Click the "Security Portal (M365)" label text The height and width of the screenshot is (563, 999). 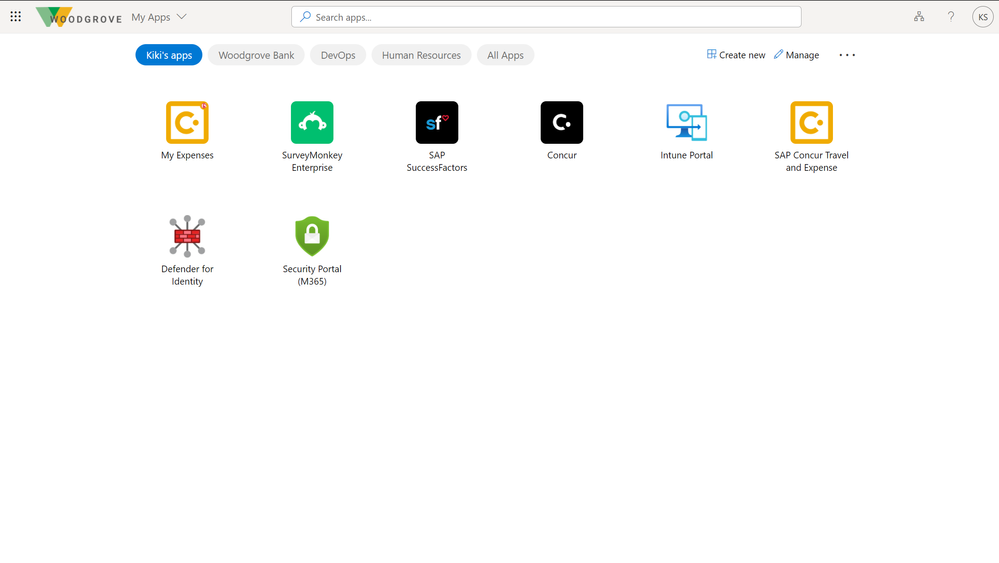(x=312, y=275)
